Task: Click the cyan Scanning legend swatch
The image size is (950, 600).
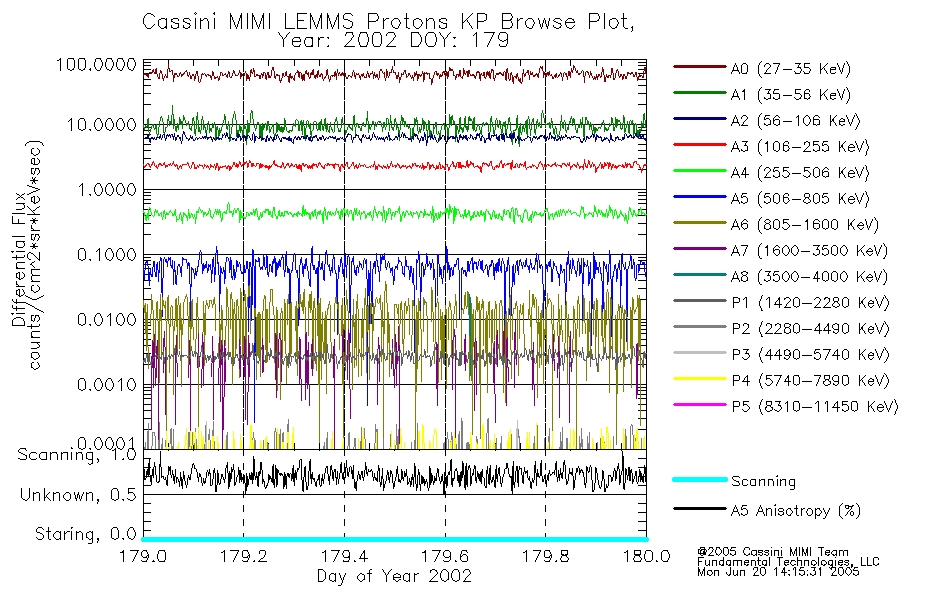Action: 700,479
